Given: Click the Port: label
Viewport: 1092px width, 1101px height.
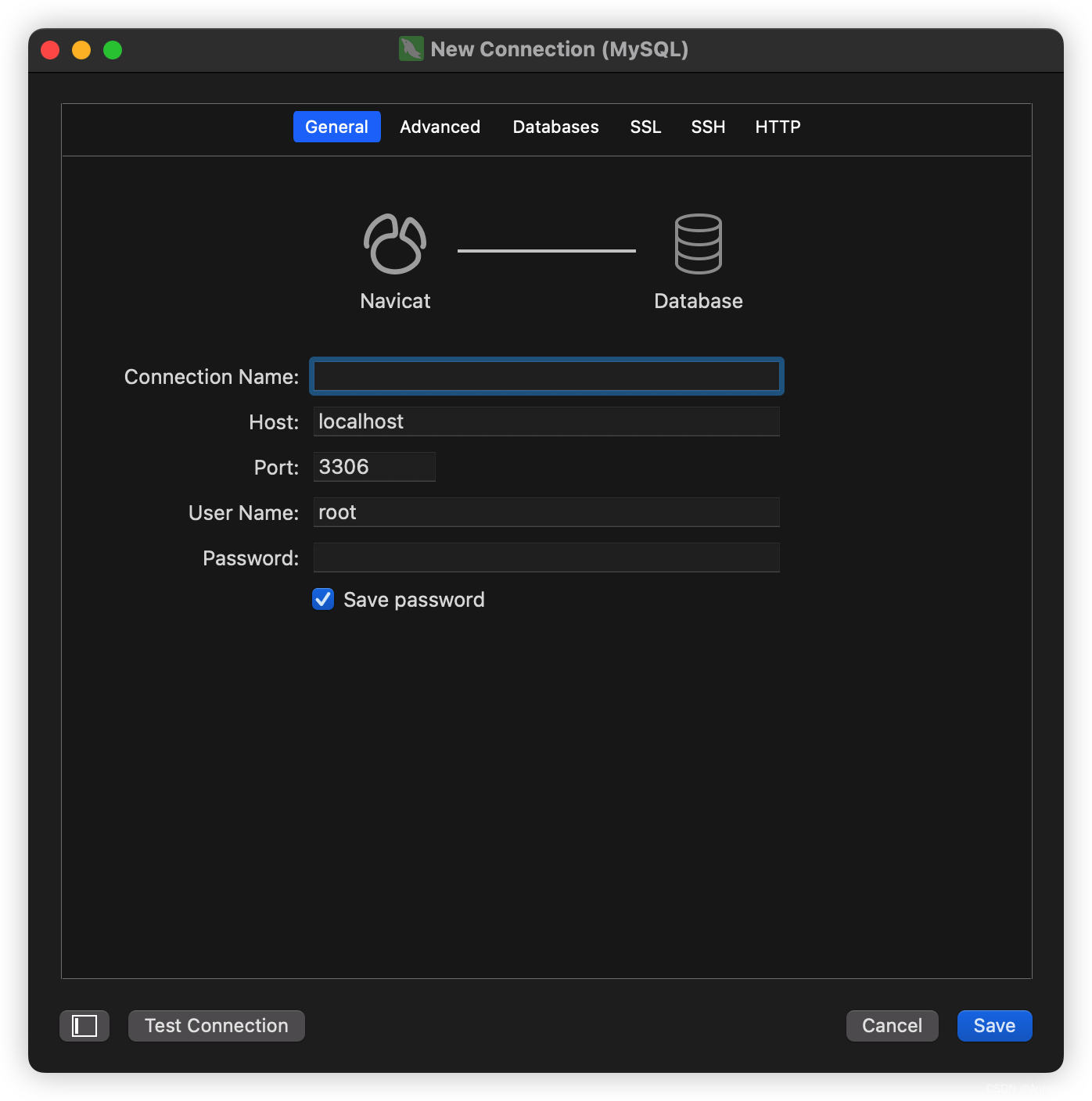Looking at the screenshot, I should tap(276, 468).
